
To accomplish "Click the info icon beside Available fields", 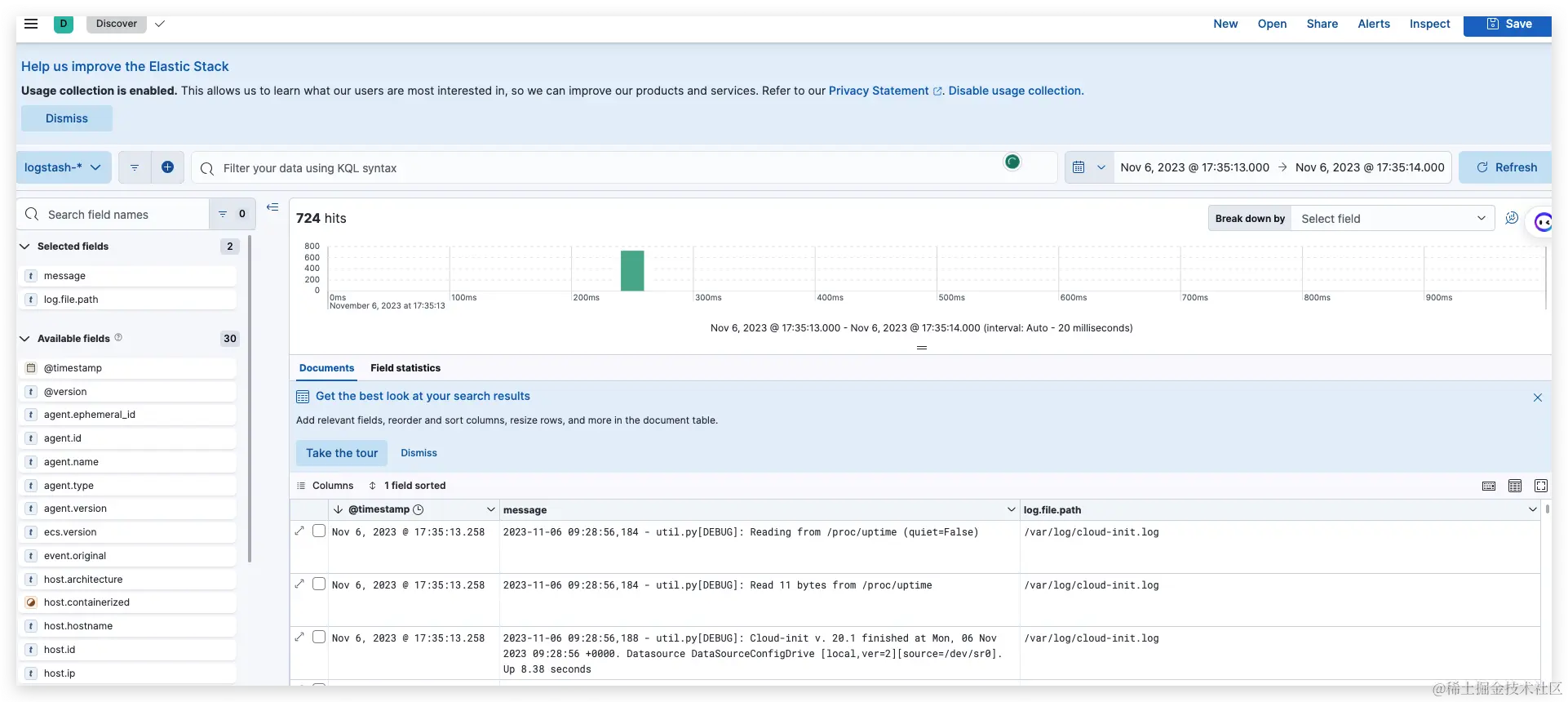I will (118, 337).
